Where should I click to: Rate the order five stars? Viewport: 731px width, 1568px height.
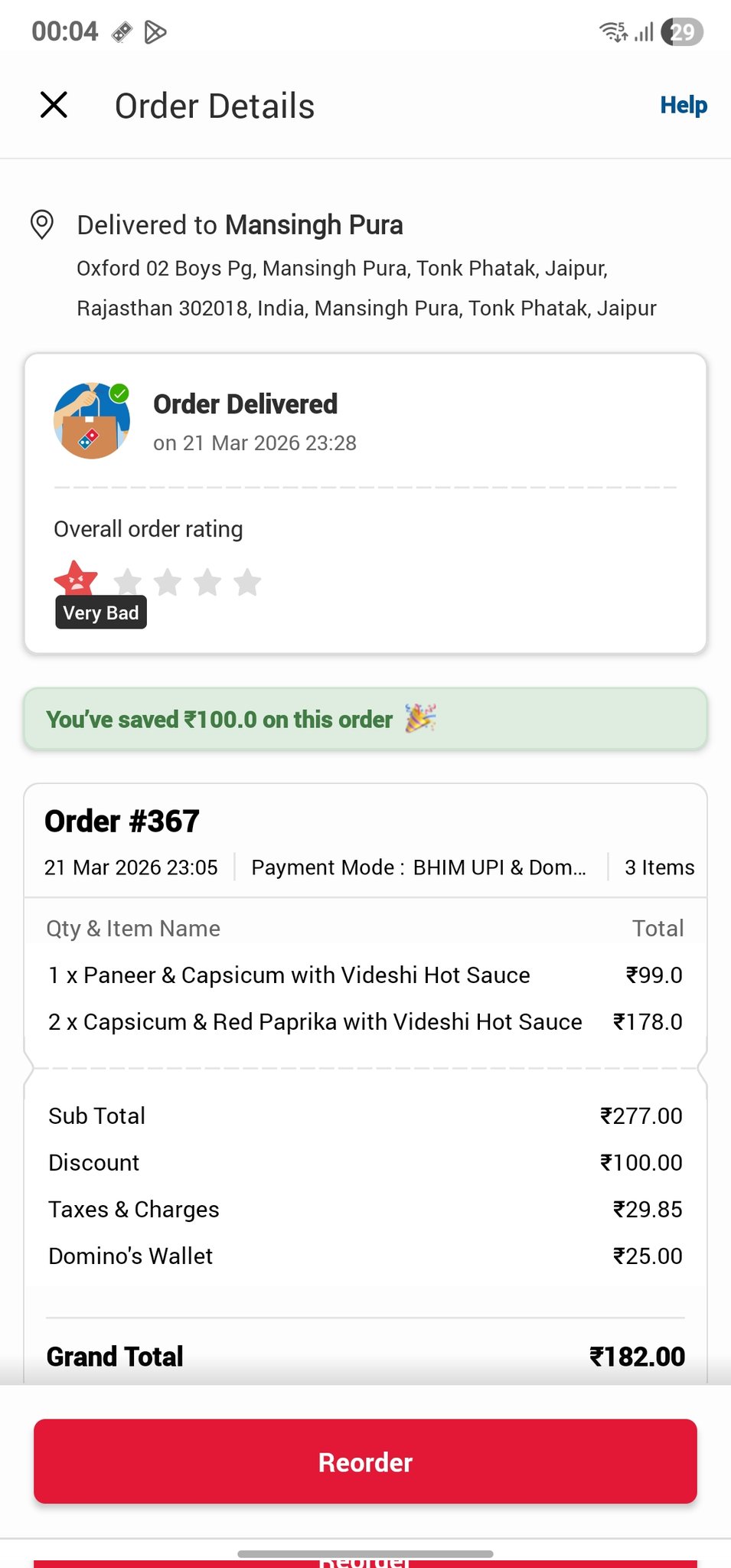click(247, 583)
